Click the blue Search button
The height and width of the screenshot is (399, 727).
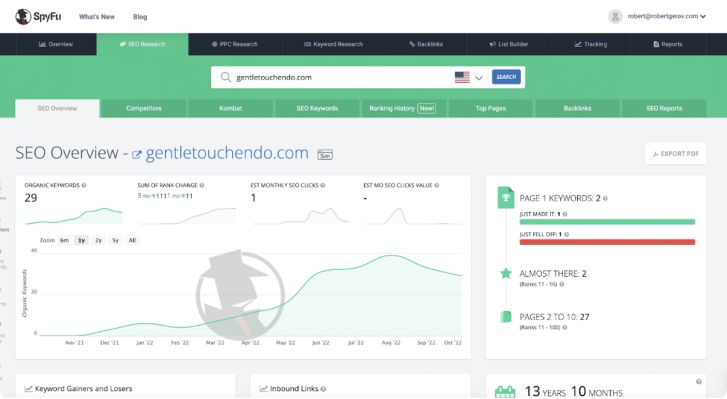(506, 77)
